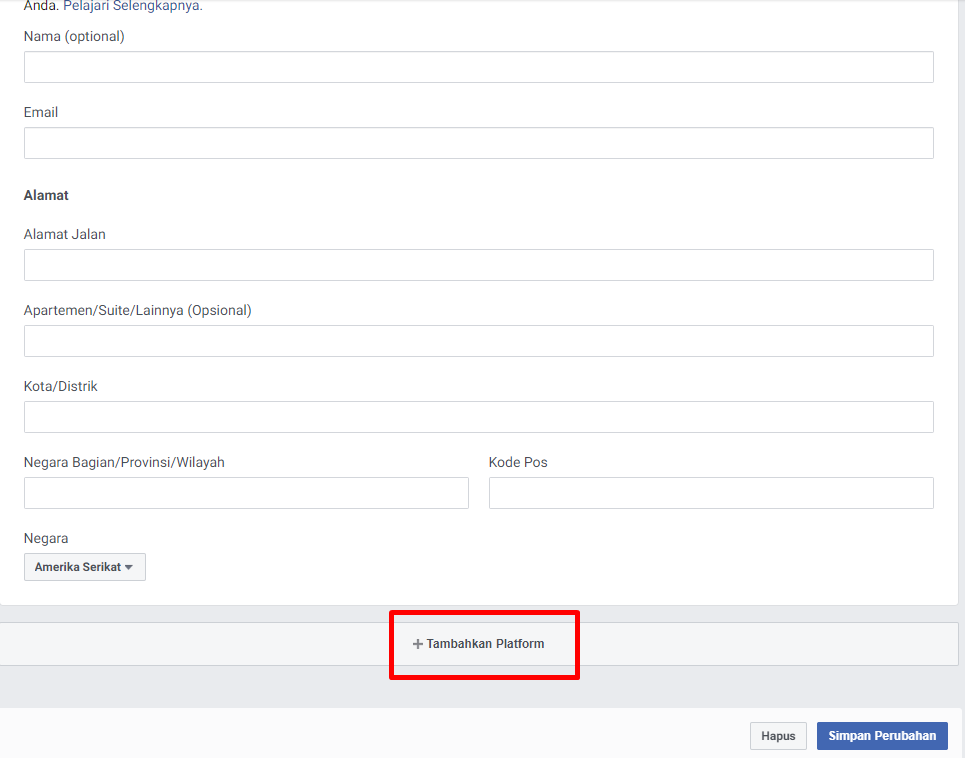965x758 pixels.
Task: Click the Nama (optional) input field
Action: (x=479, y=67)
